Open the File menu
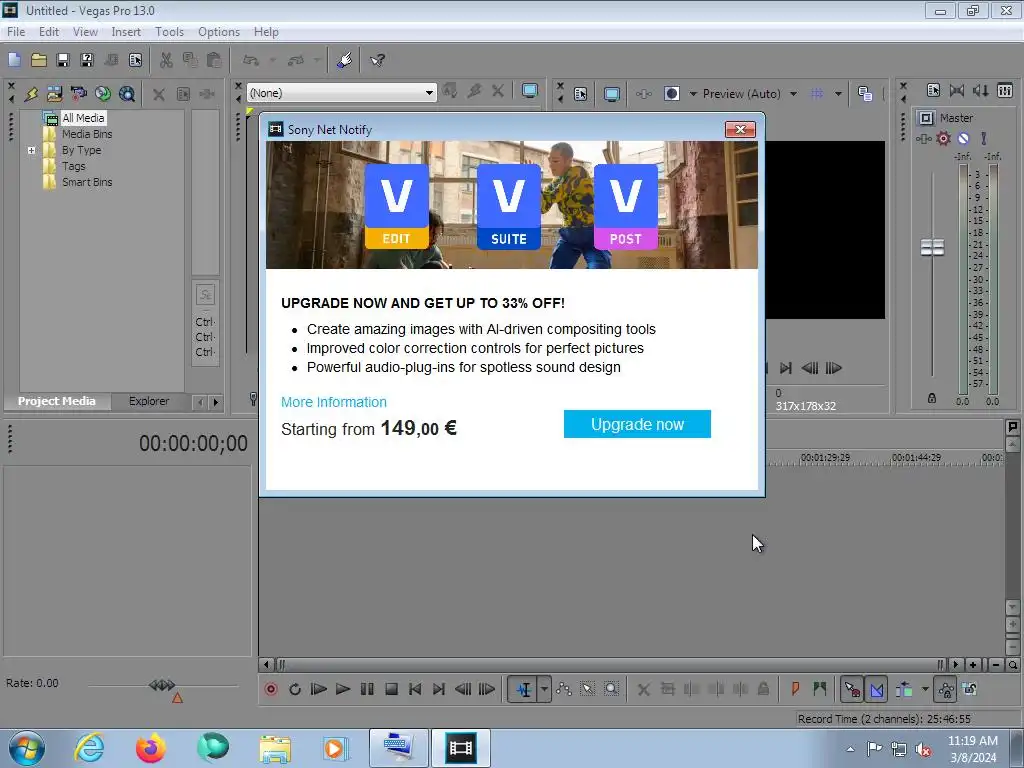This screenshot has height=768, width=1024. [16, 31]
